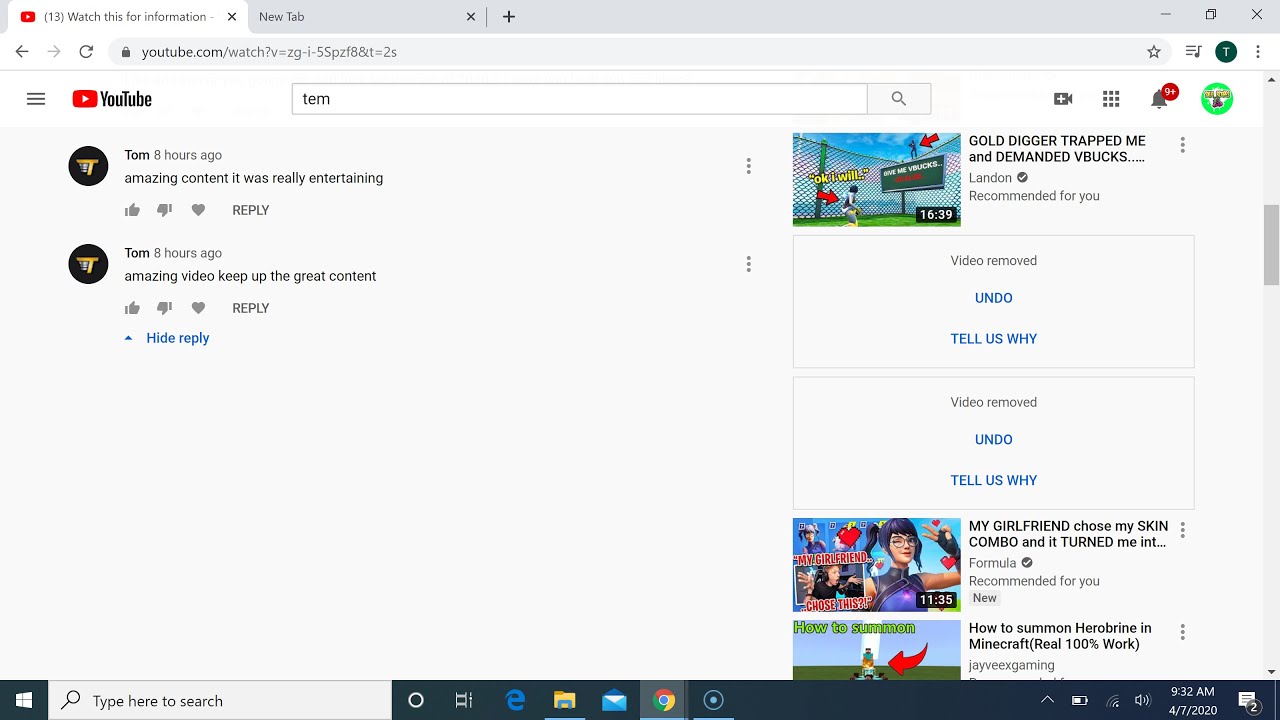Viewport: 1280px width, 720px height.
Task: Open GOLD DIGGER video thumbnail
Action: pos(877,180)
